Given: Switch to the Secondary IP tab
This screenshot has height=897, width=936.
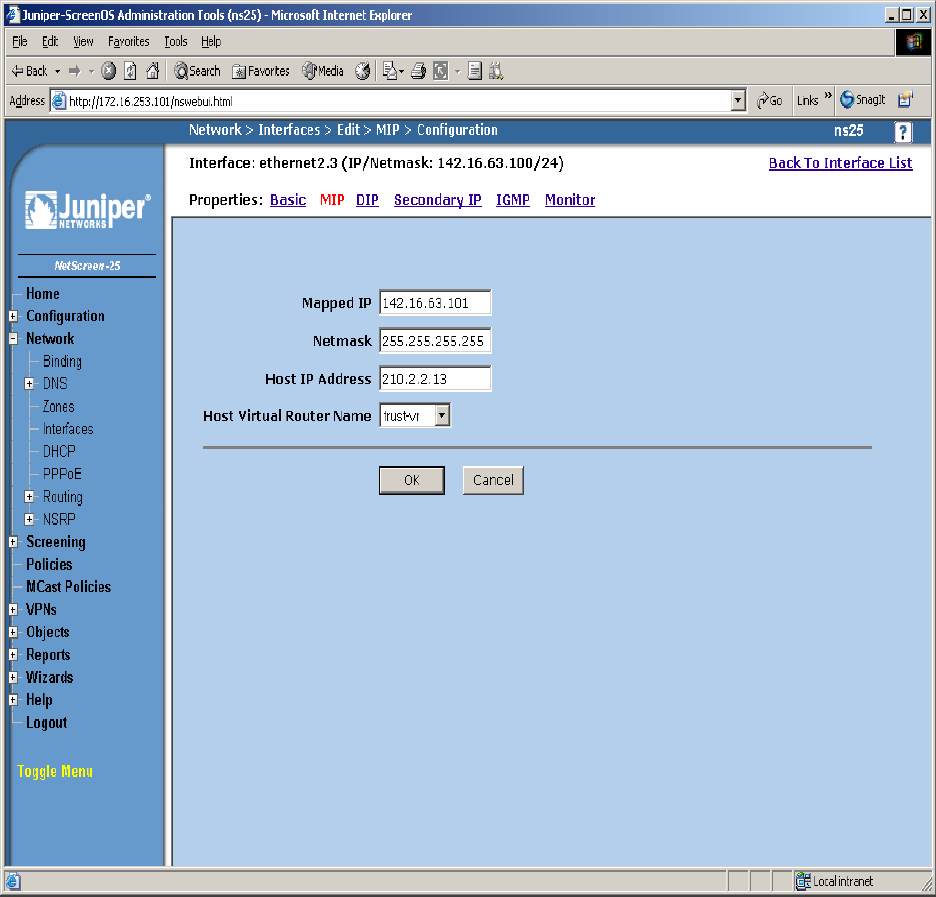Looking at the screenshot, I should 438,200.
